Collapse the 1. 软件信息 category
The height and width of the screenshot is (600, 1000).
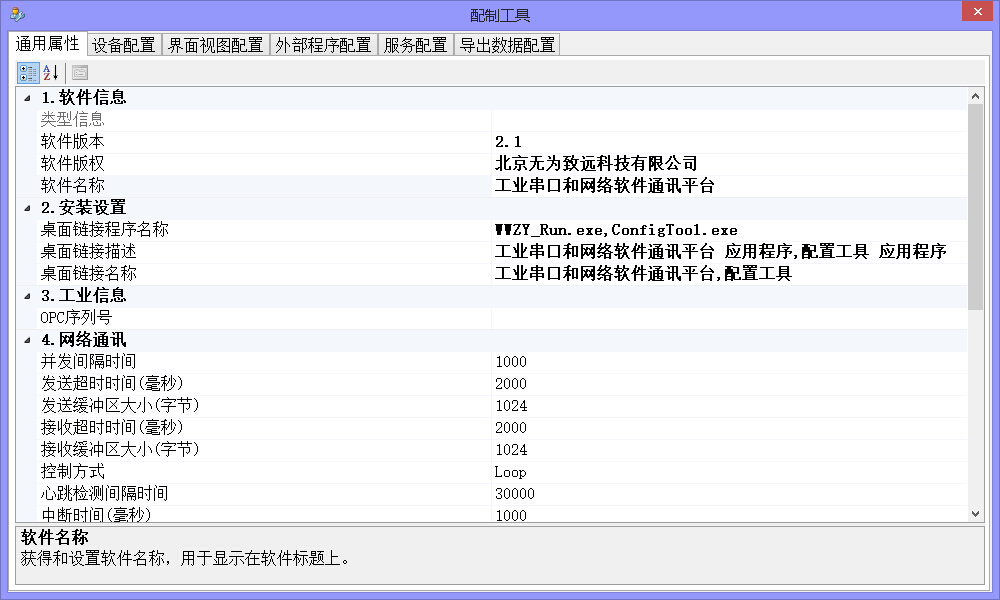[x=27, y=98]
